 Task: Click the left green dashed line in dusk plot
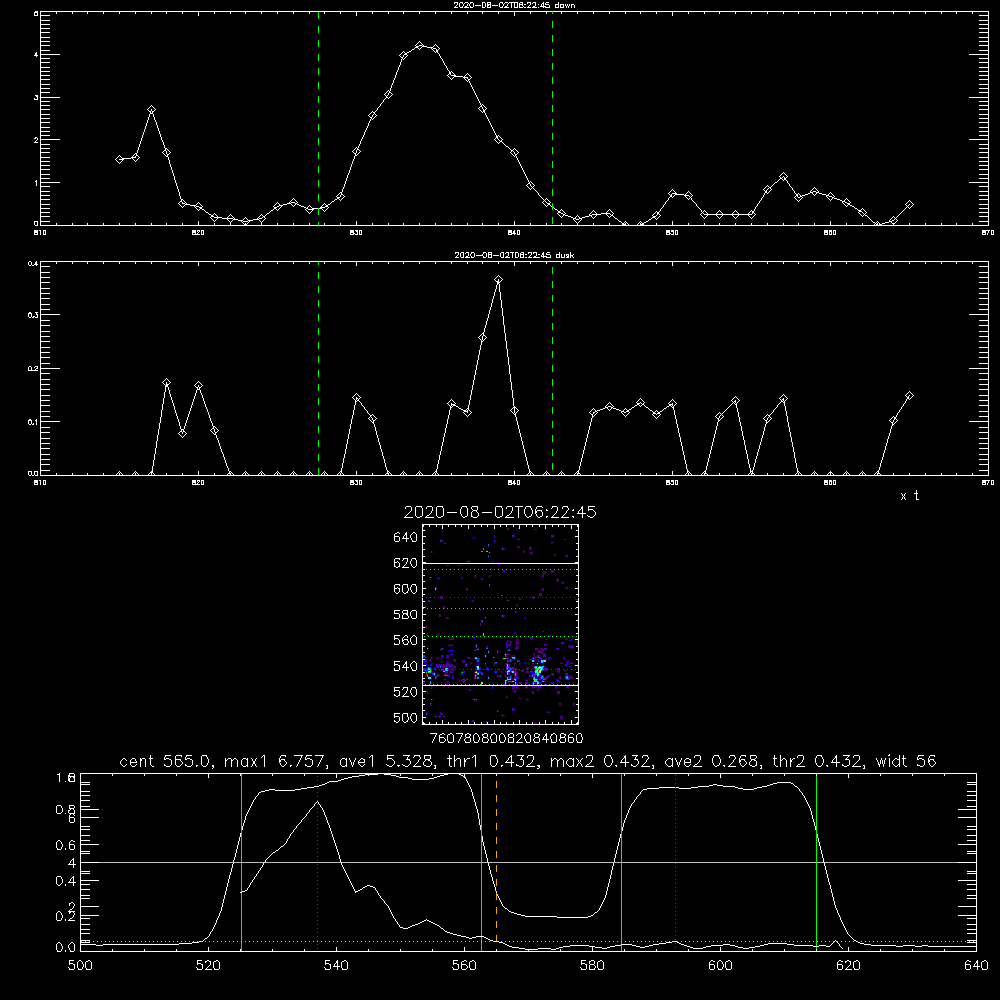318,369
